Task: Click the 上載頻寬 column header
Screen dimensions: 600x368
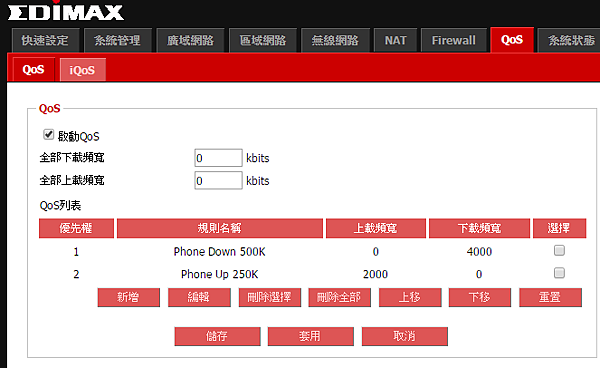Action: [x=376, y=228]
